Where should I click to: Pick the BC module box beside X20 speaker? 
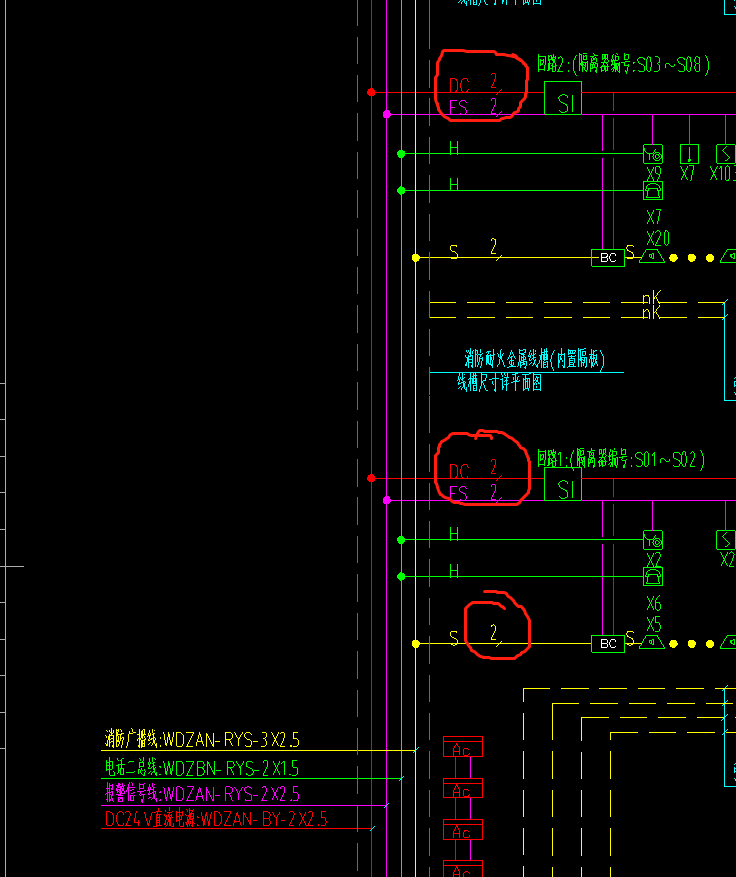click(608, 258)
